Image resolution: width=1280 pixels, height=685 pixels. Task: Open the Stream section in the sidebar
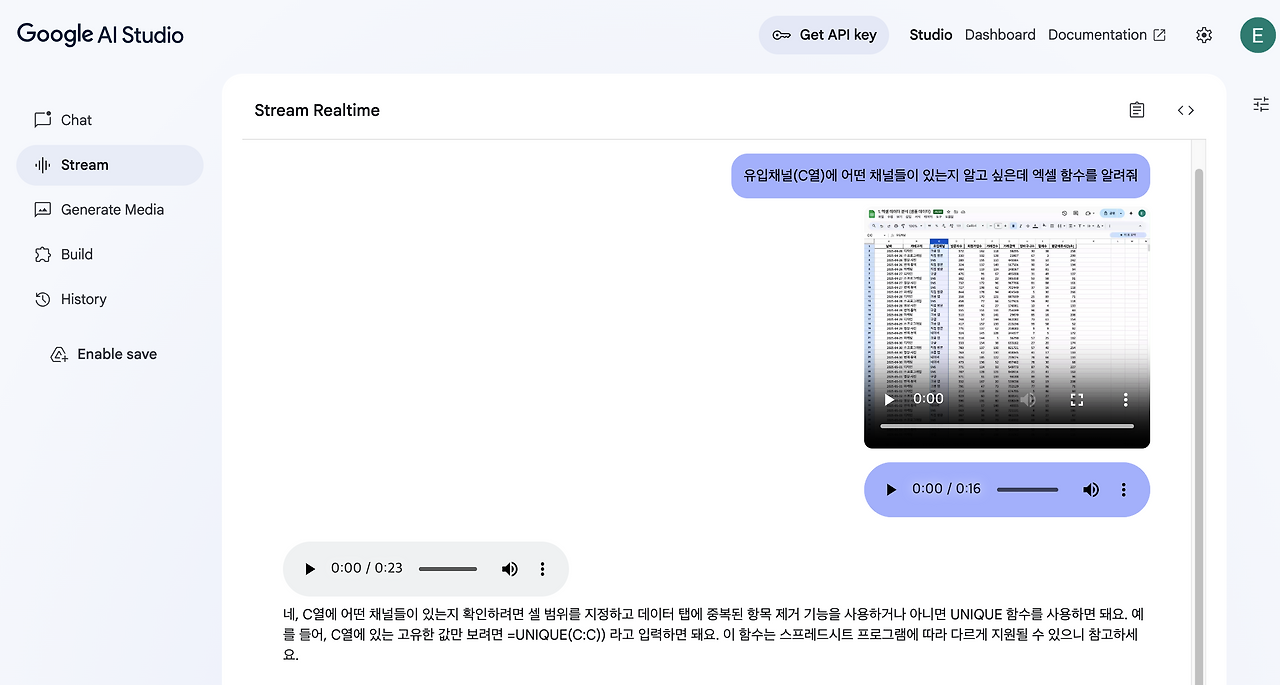[x=84, y=164]
